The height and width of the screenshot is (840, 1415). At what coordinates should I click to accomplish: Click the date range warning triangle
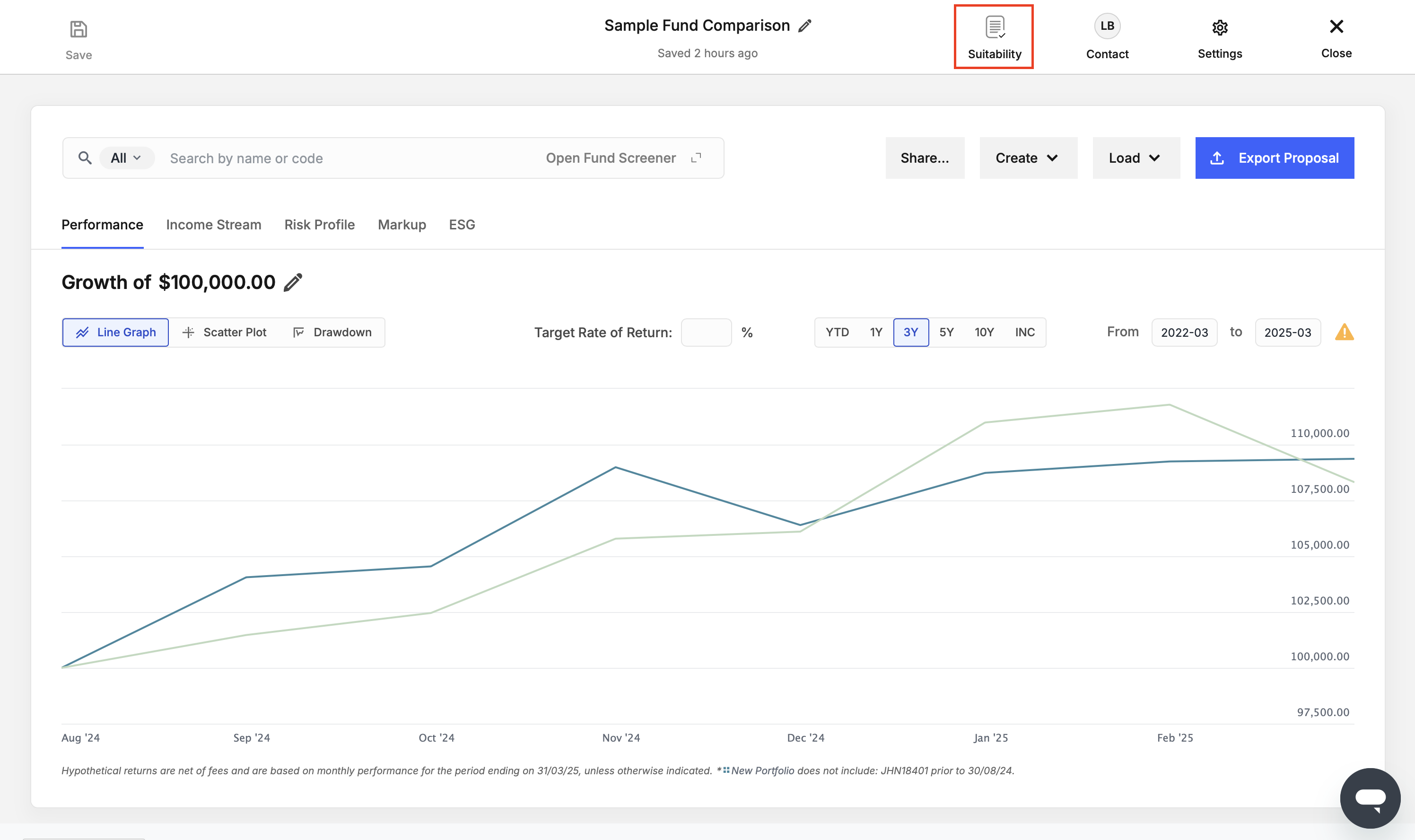[x=1344, y=332]
